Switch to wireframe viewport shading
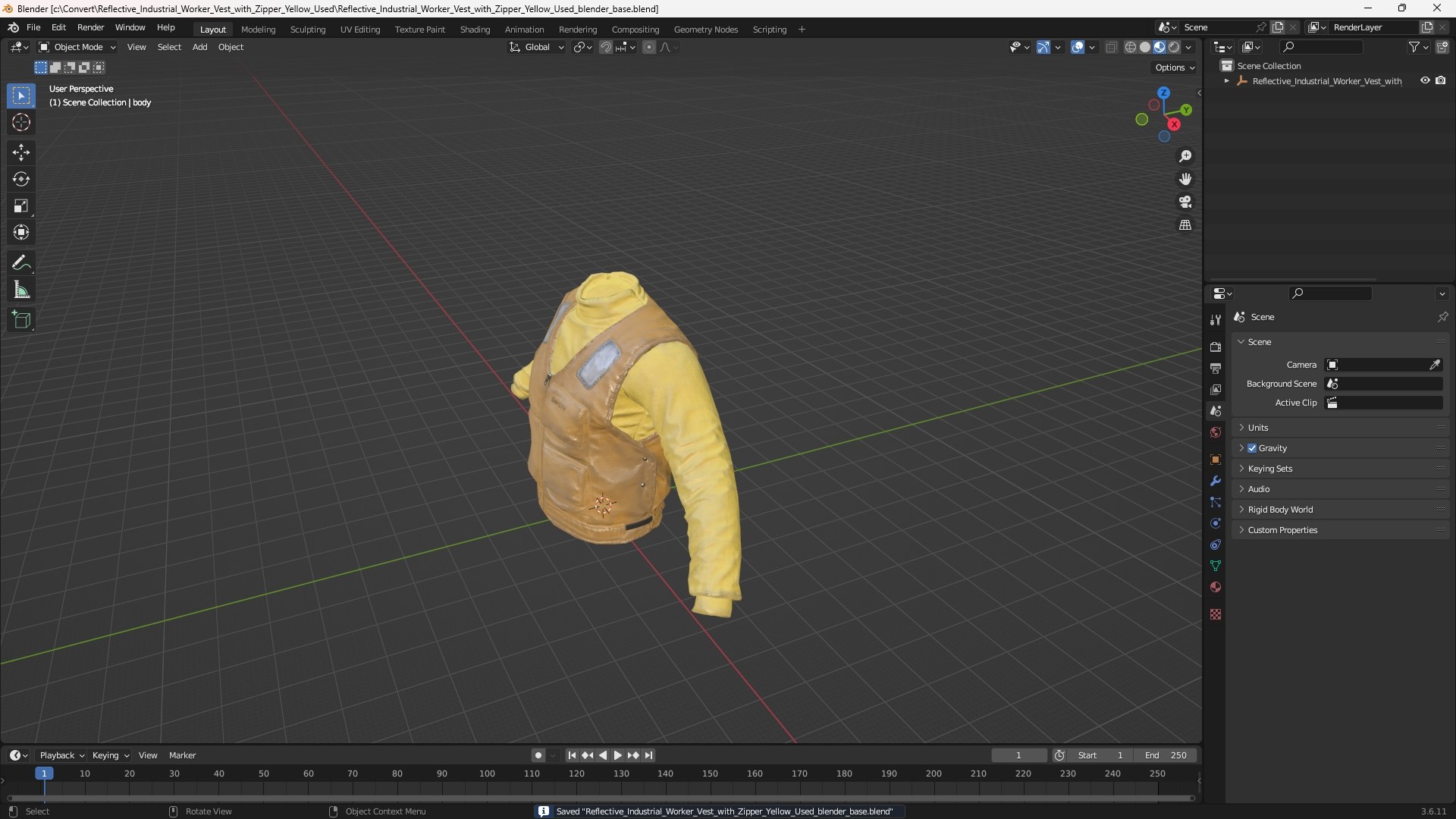The width and height of the screenshot is (1456, 819). pyautogui.click(x=1131, y=47)
